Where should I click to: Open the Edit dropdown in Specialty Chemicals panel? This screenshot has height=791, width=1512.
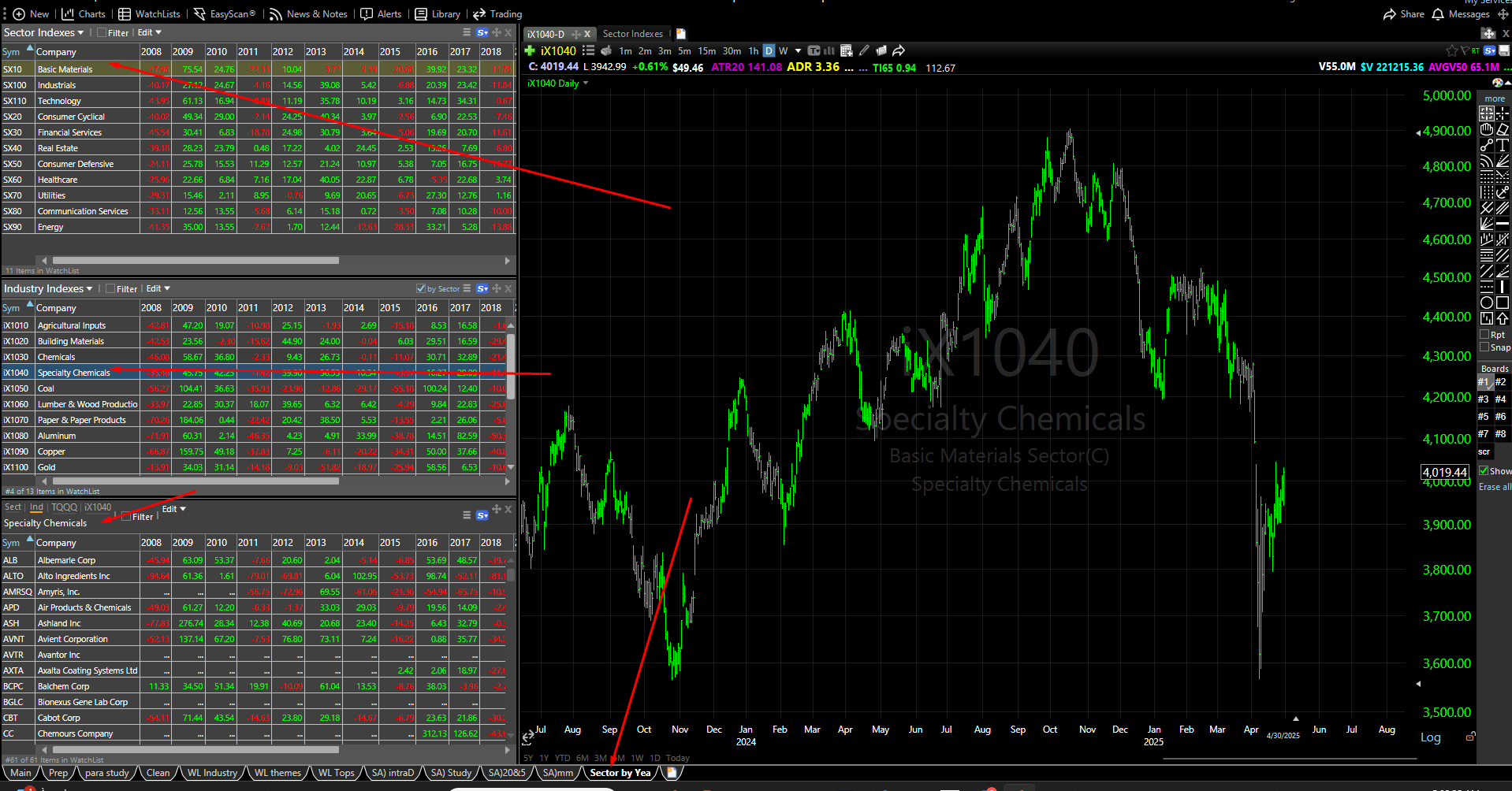point(174,509)
